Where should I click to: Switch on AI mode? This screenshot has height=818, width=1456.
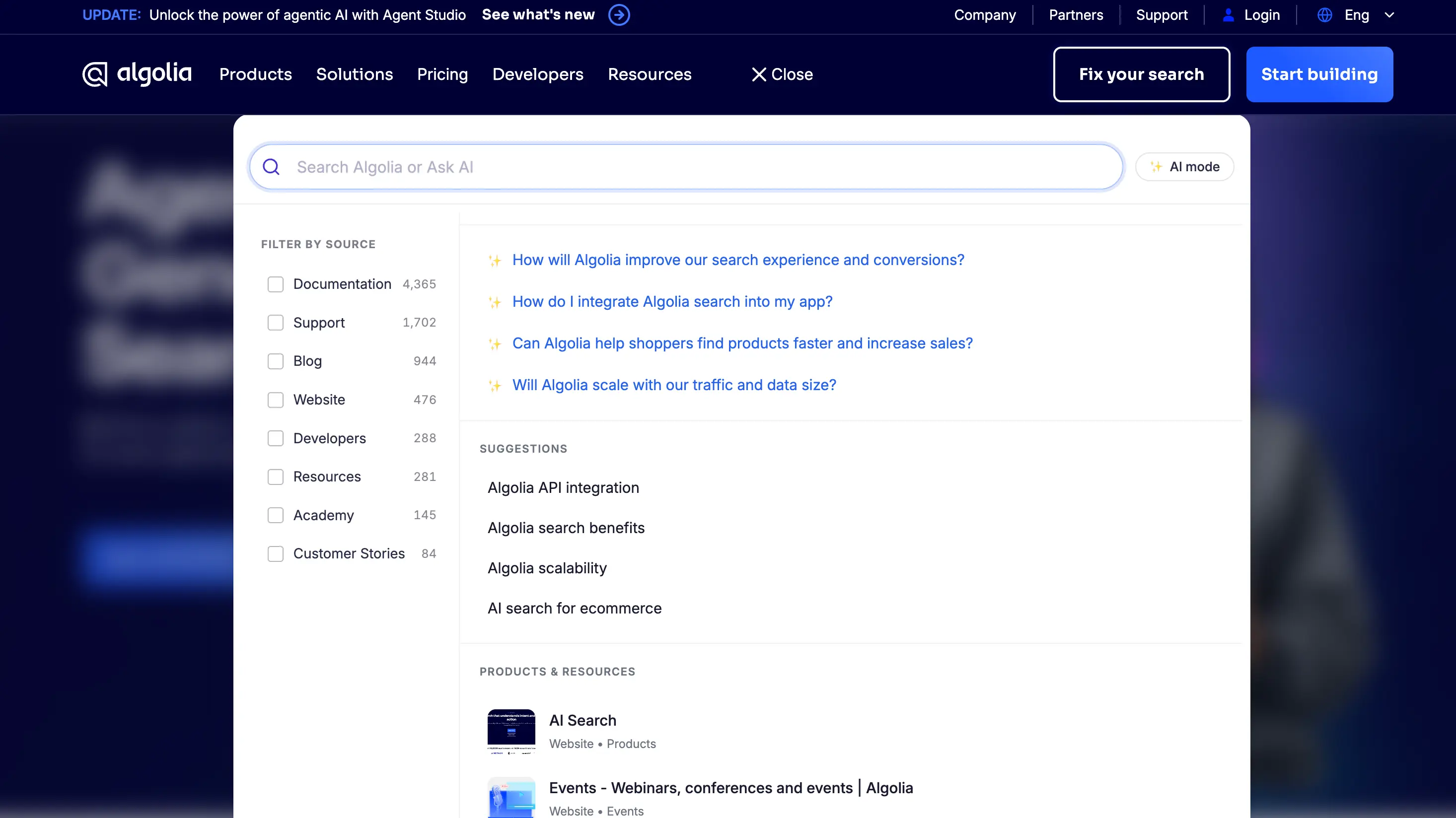[x=1184, y=167]
